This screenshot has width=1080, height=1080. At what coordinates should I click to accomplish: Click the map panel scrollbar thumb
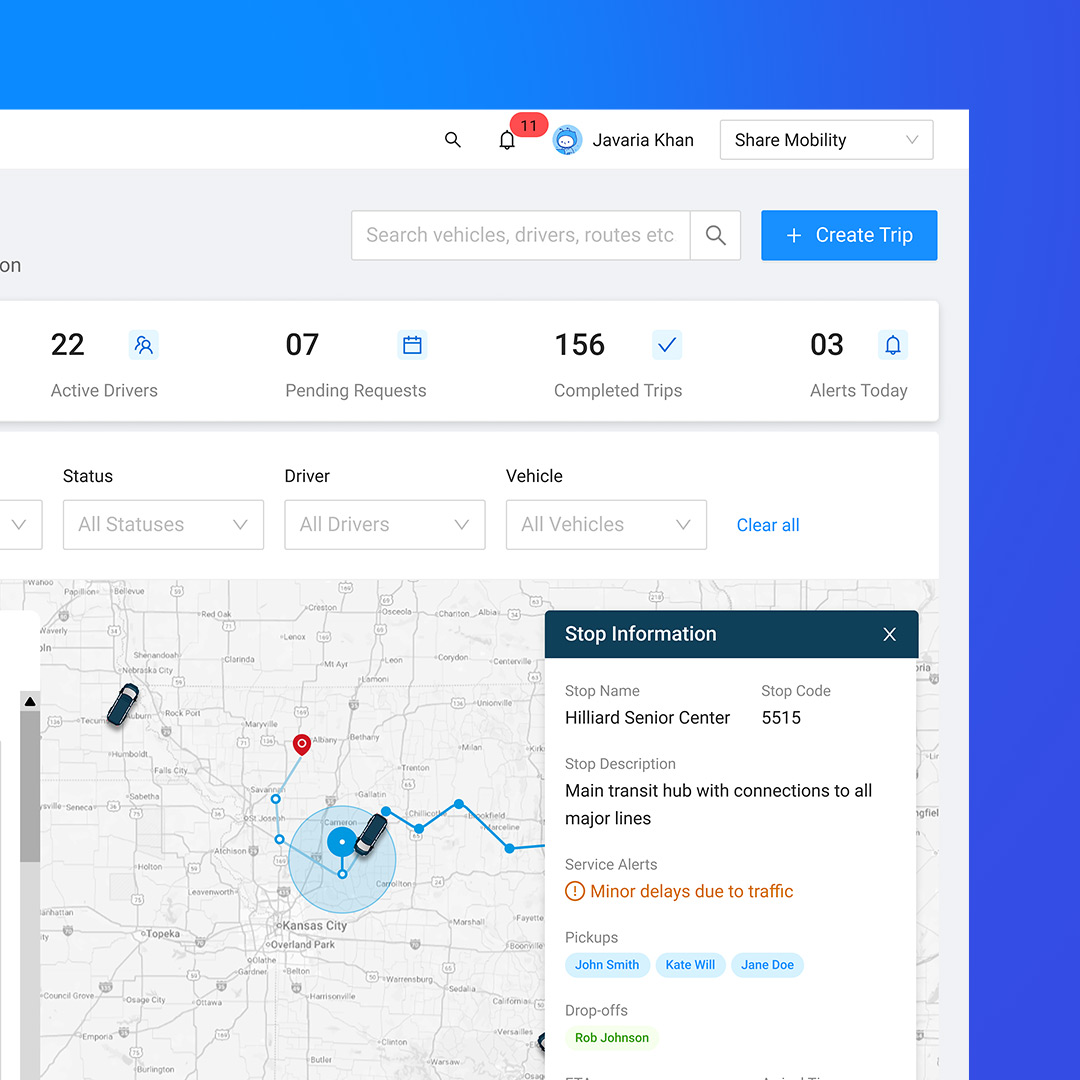point(30,787)
